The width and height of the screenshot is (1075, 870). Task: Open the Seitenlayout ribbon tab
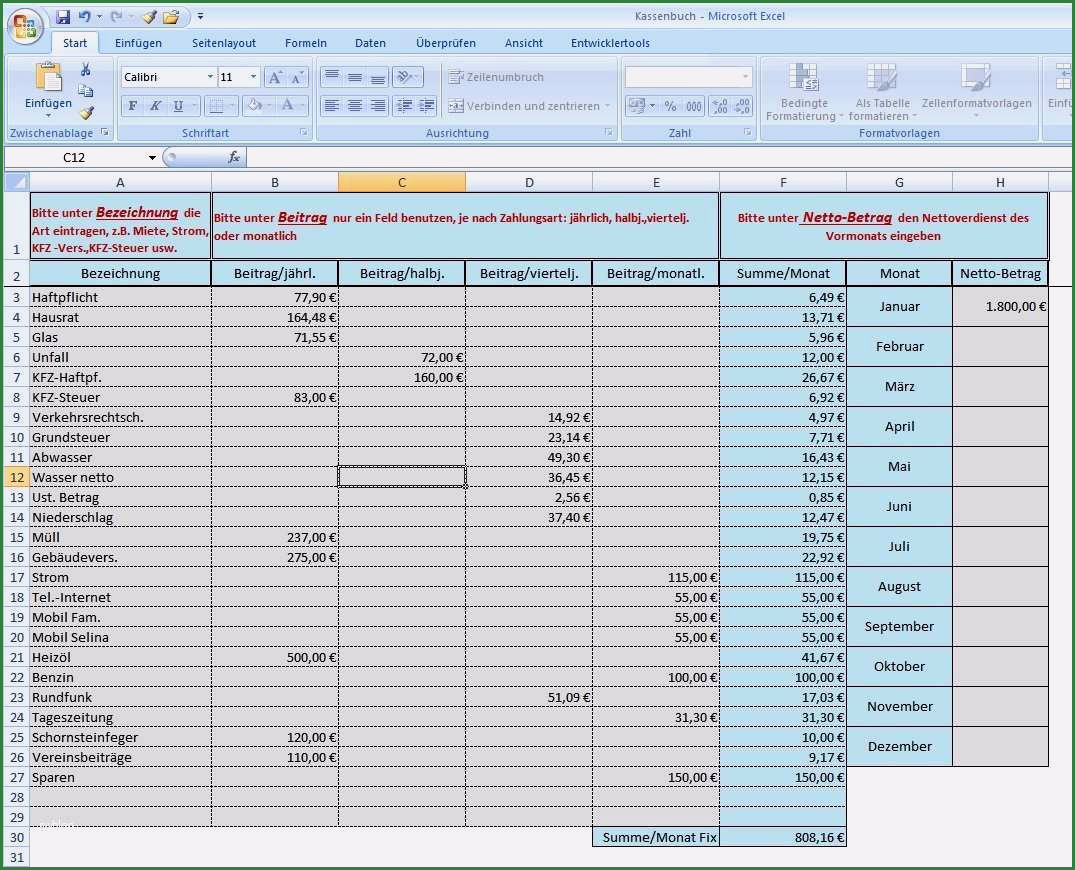click(224, 43)
